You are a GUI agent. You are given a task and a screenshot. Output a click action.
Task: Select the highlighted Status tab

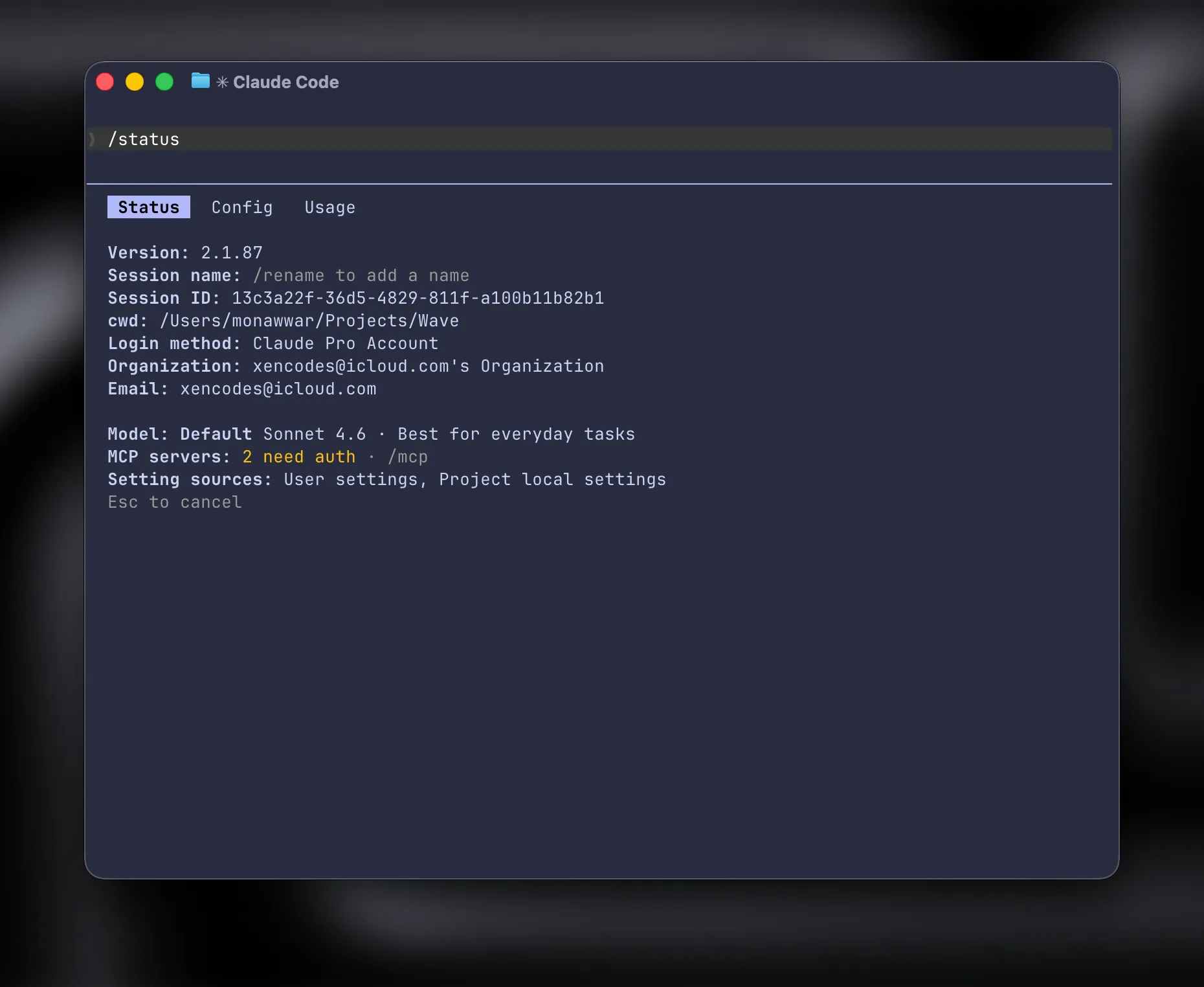point(148,207)
